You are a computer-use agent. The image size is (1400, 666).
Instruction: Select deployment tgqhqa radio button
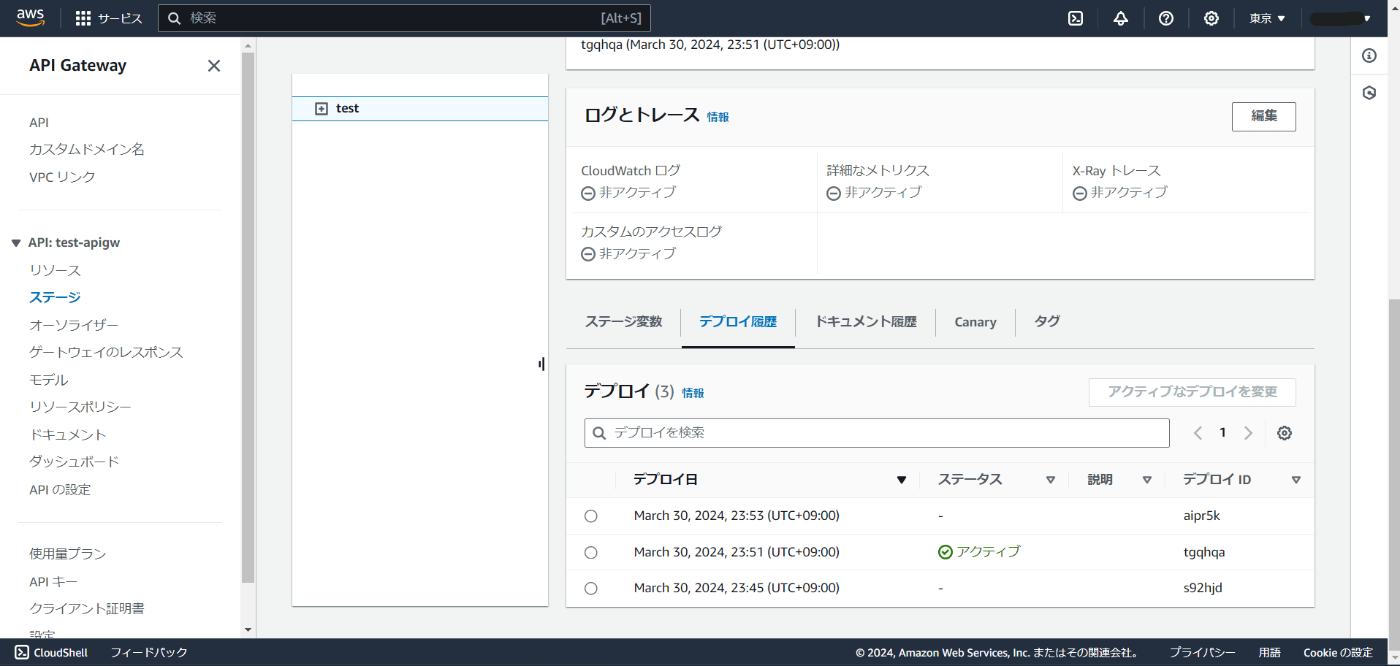point(591,552)
